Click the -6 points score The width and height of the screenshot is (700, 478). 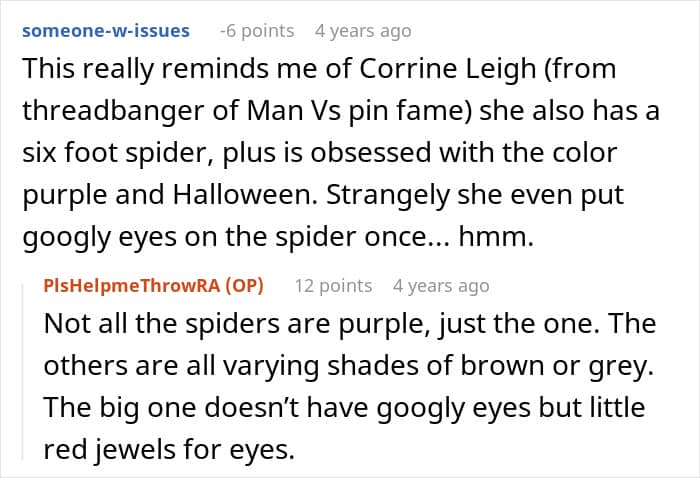[x=257, y=31]
